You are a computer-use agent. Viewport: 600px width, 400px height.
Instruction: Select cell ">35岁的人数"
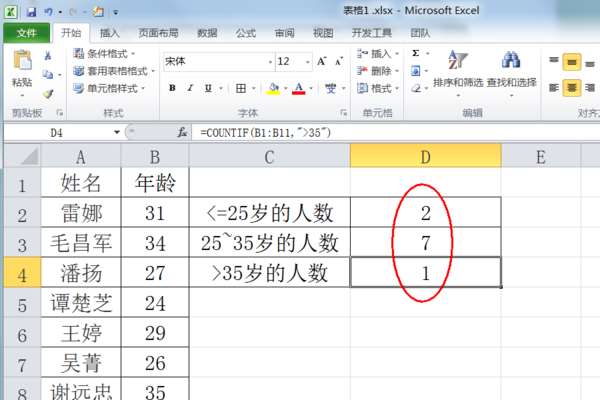(270, 273)
